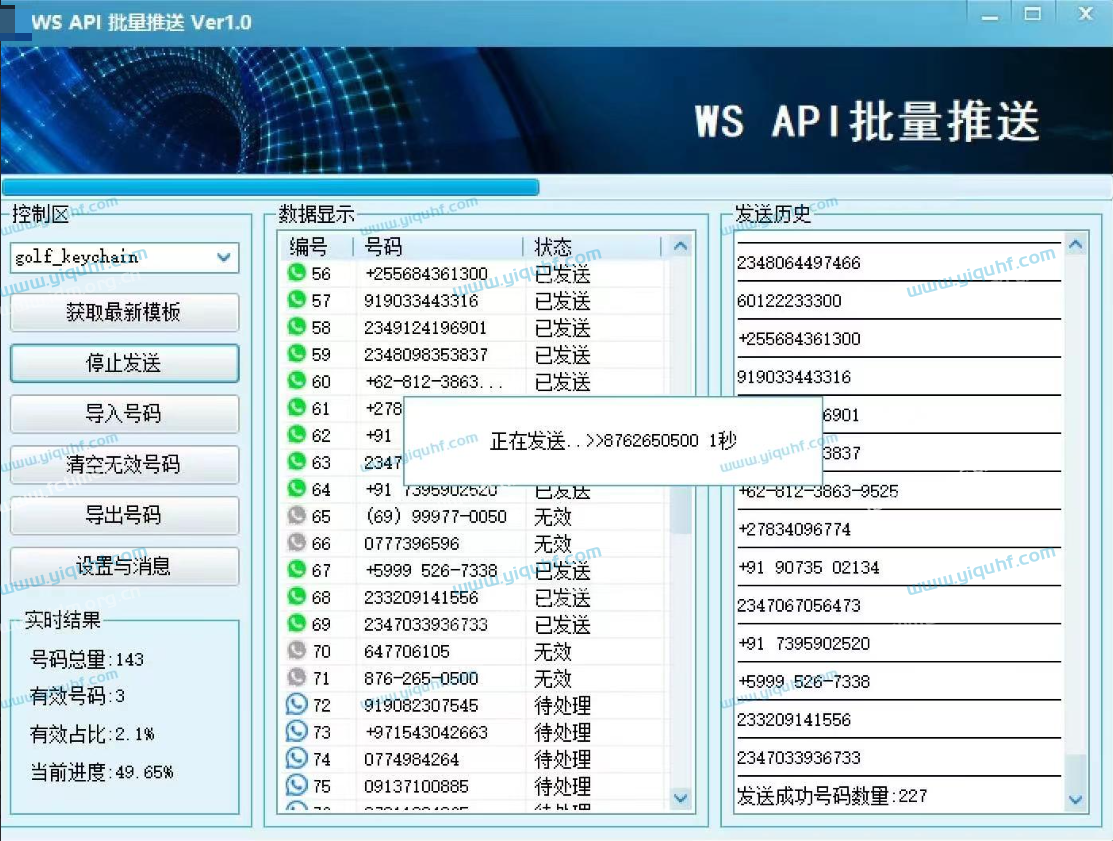This screenshot has height=841, width=1113.
Task: Open 设置与消息 settings button
Action: point(124,566)
